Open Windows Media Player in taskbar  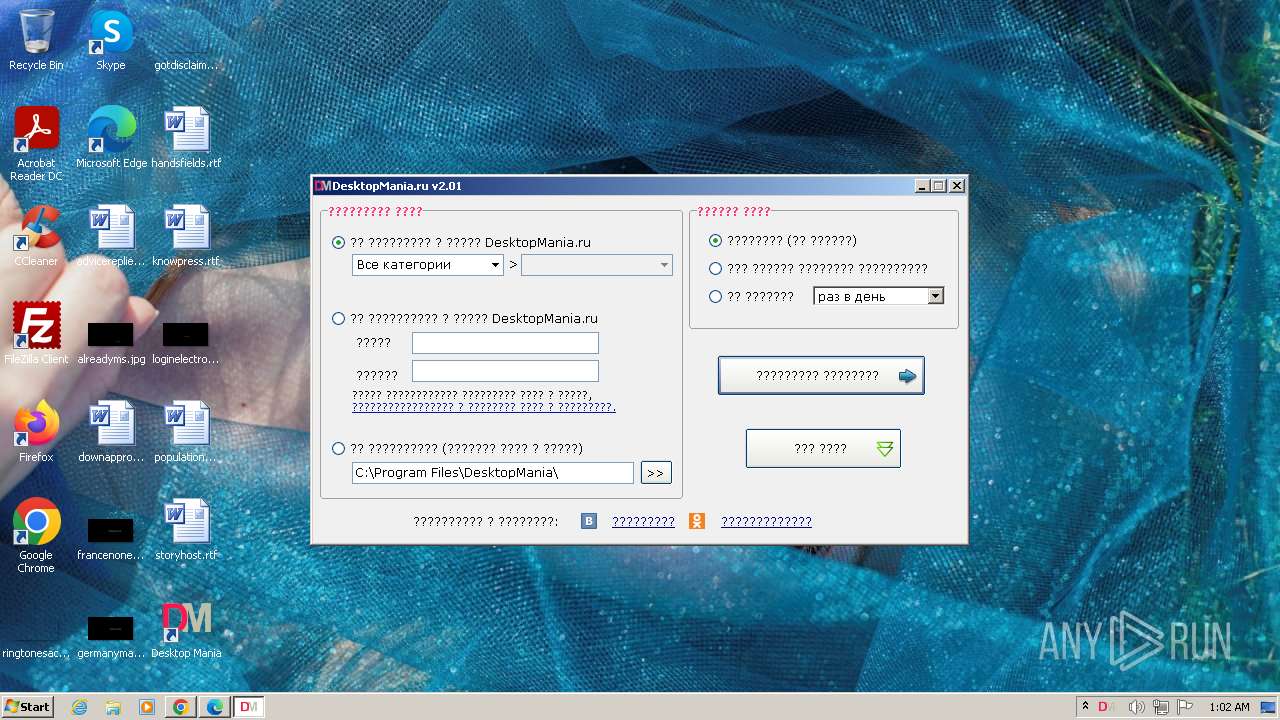(x=147, y=707)
